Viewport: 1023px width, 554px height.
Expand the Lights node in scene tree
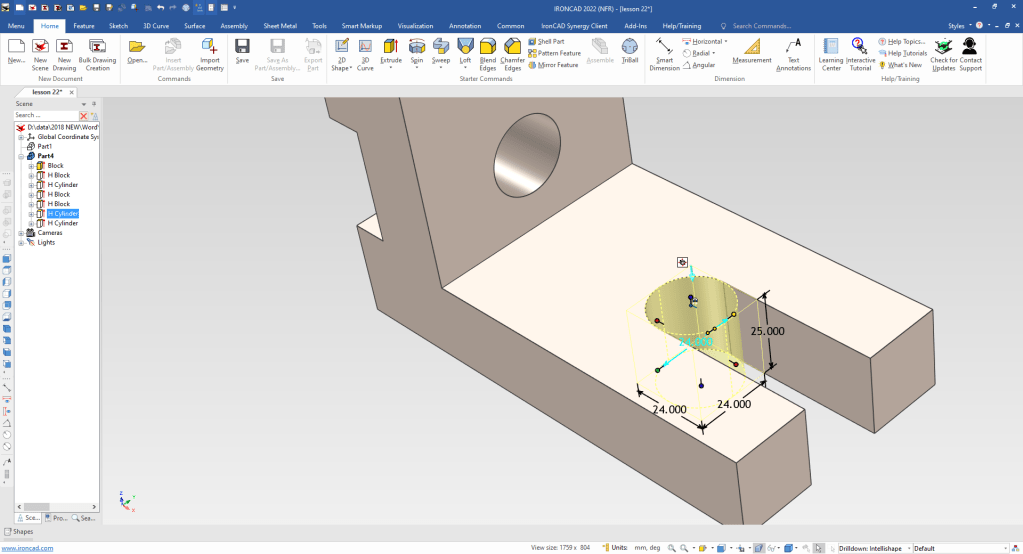pos(20,242)
